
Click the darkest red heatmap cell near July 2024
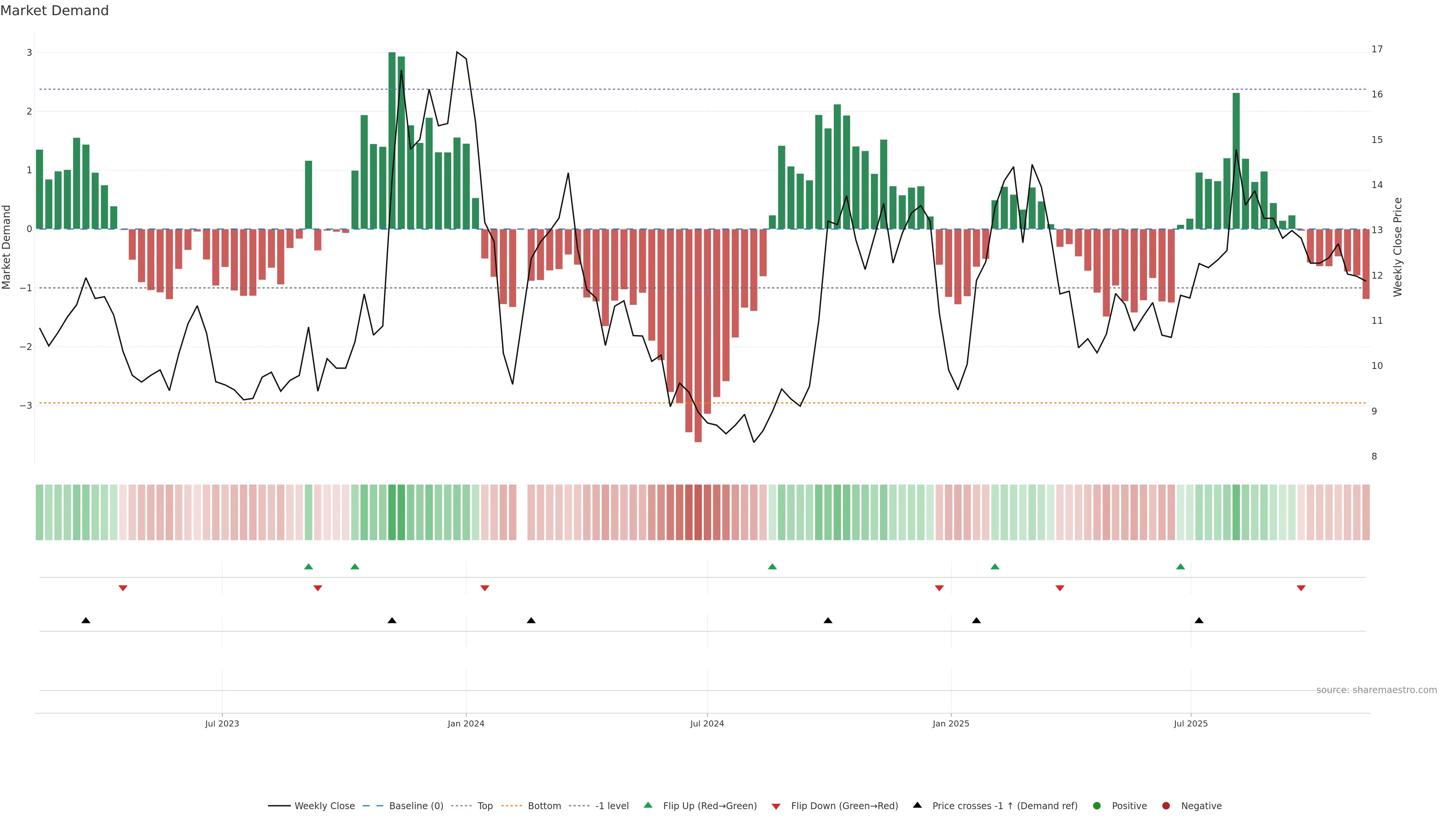698,512
